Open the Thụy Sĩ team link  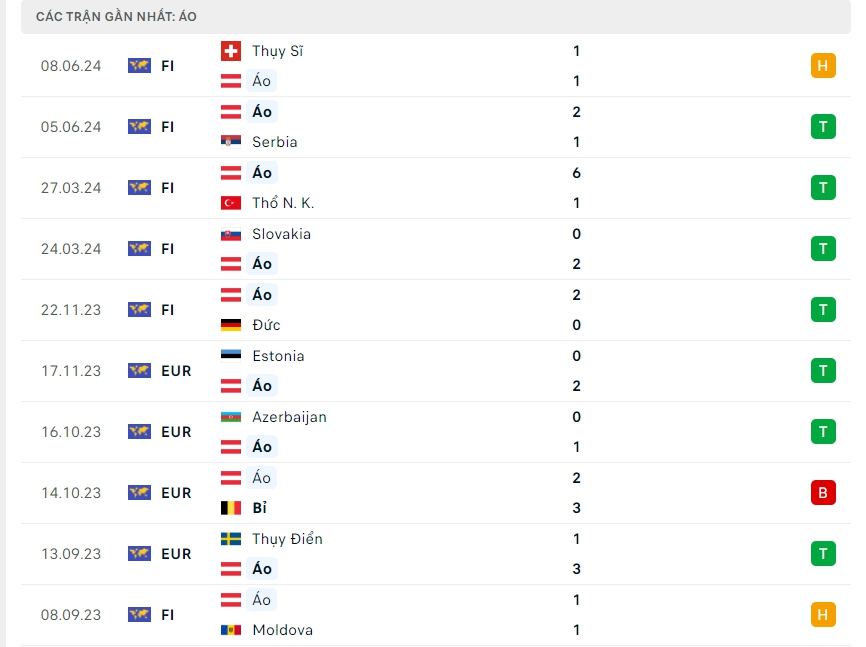(277, 51)
